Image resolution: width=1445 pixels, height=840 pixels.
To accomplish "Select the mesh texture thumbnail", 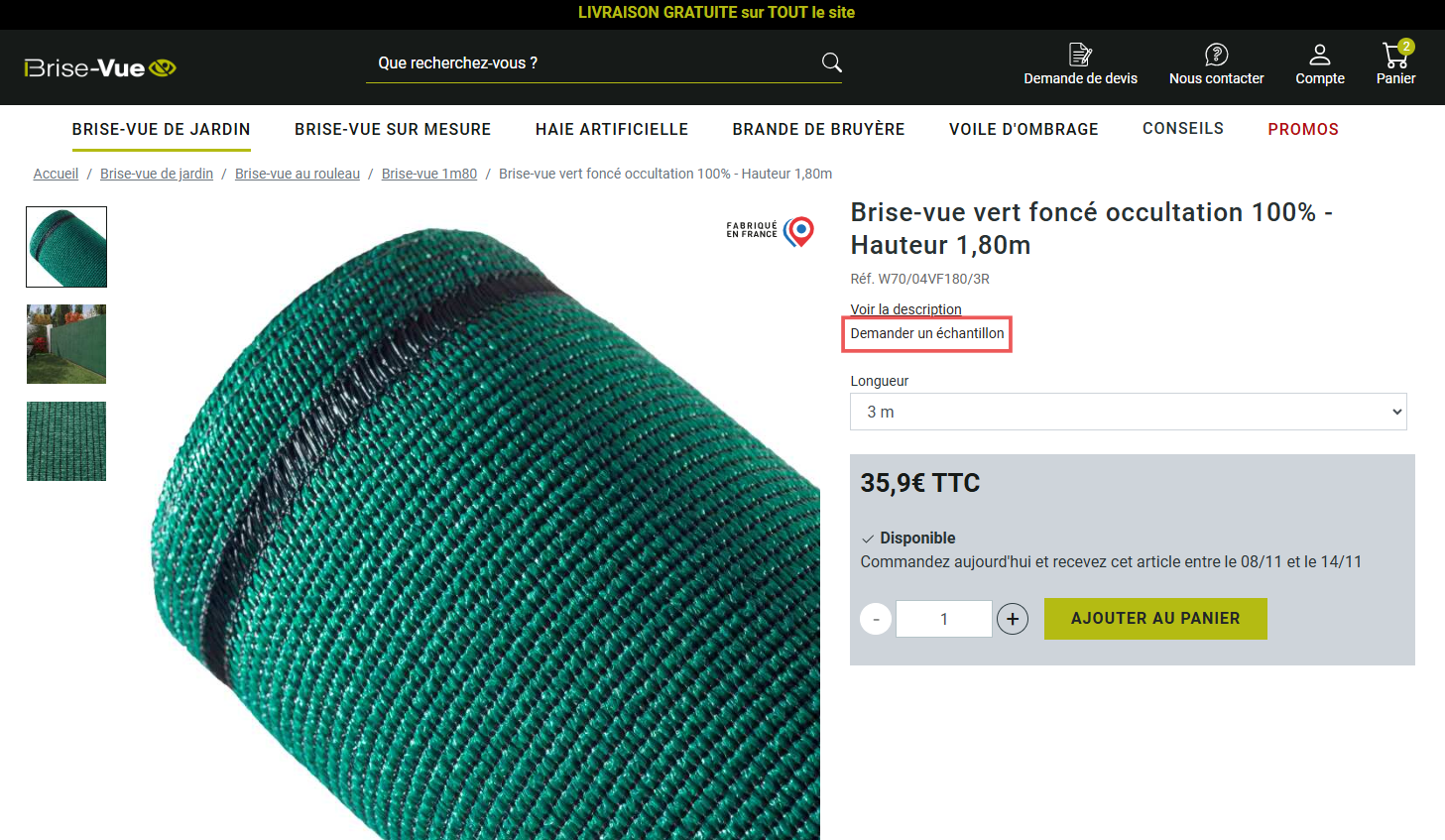I will click(x=66, y=441).
